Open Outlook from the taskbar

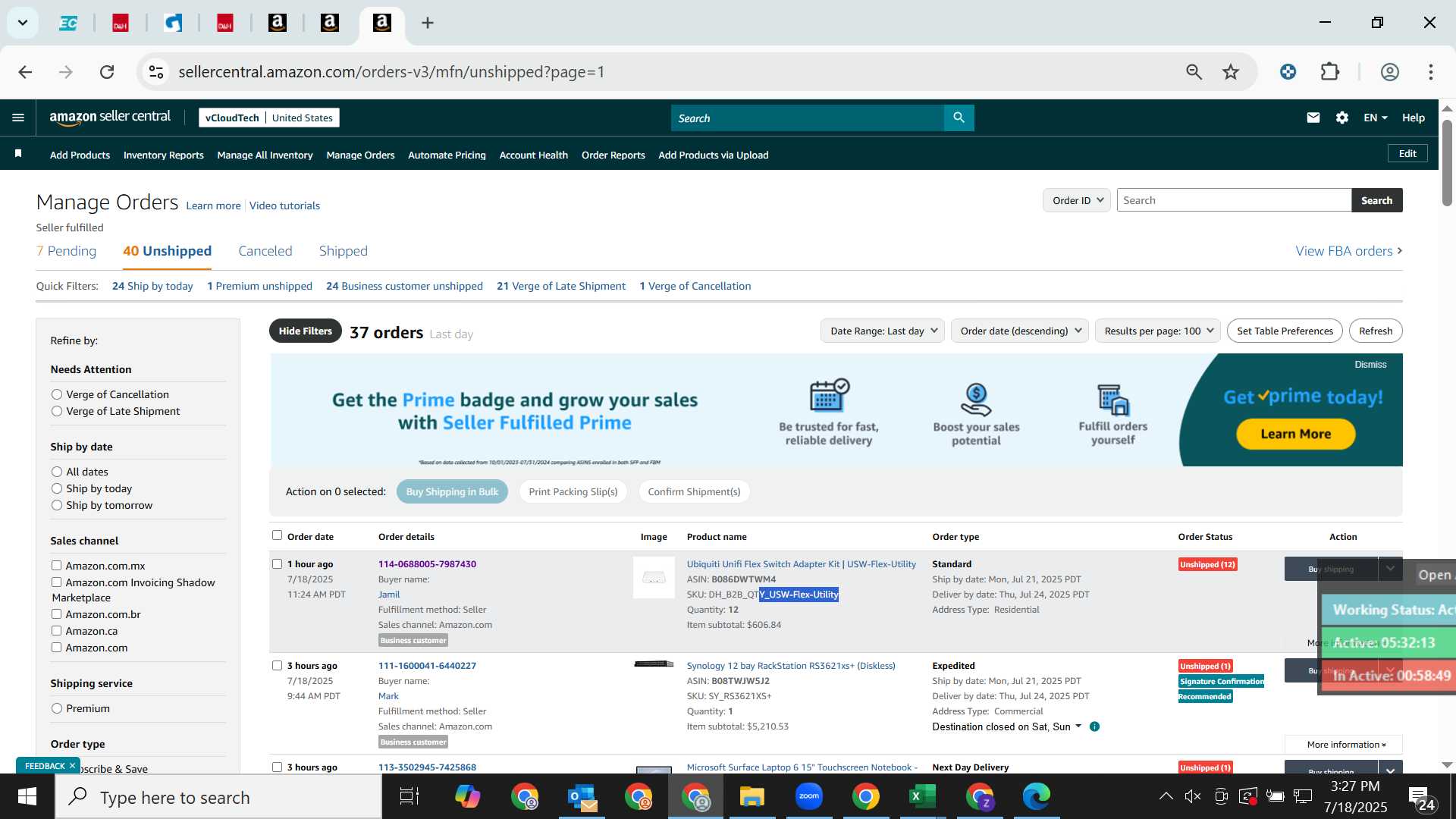click(x=582, y=797)
